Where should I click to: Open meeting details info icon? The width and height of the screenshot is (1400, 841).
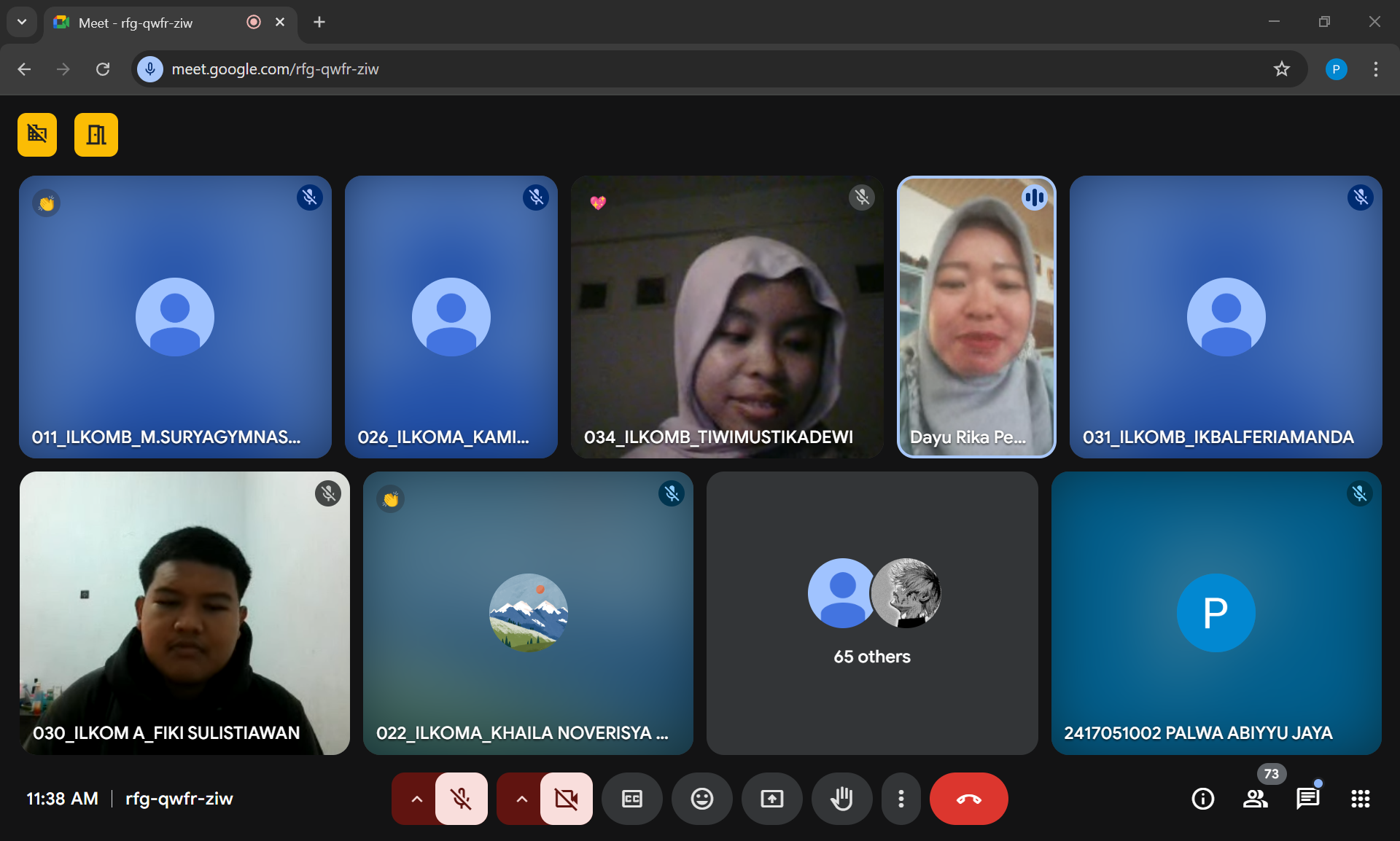point(1202,799)
